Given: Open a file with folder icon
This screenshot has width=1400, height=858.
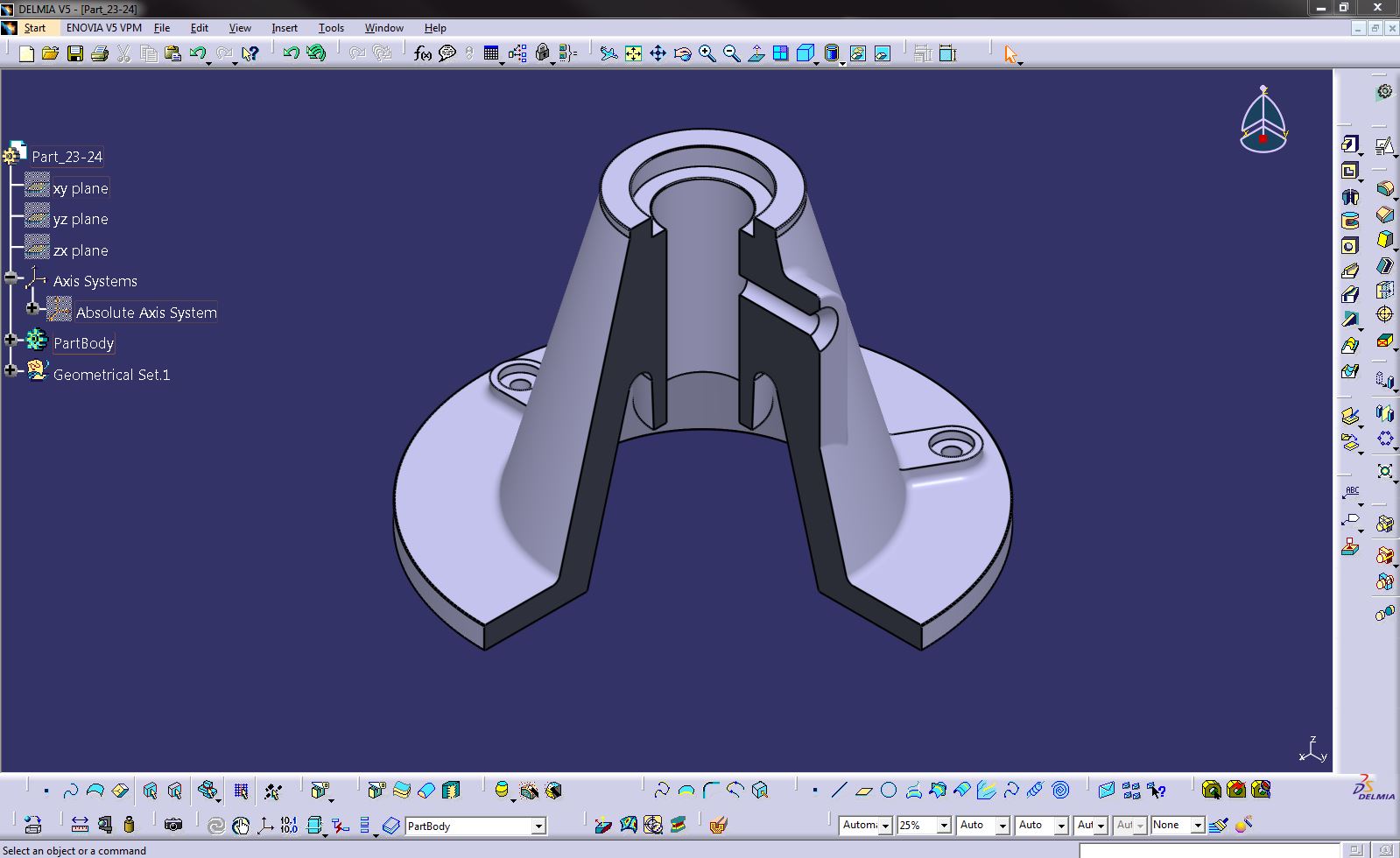Looking at the screenshot, I should pos(50,54).
